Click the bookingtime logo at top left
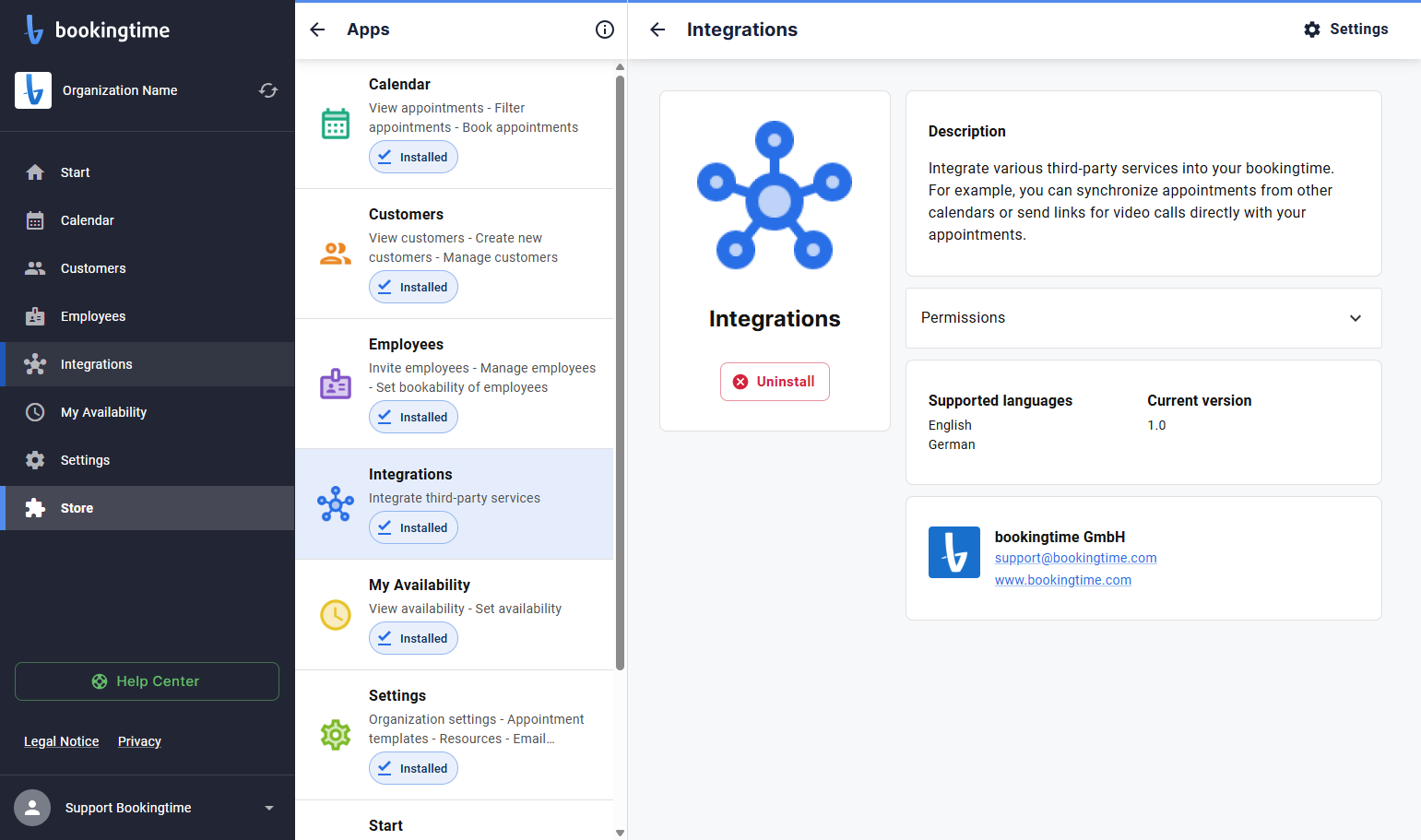Viewport: 1421px width, 840px height. (97, 30)
